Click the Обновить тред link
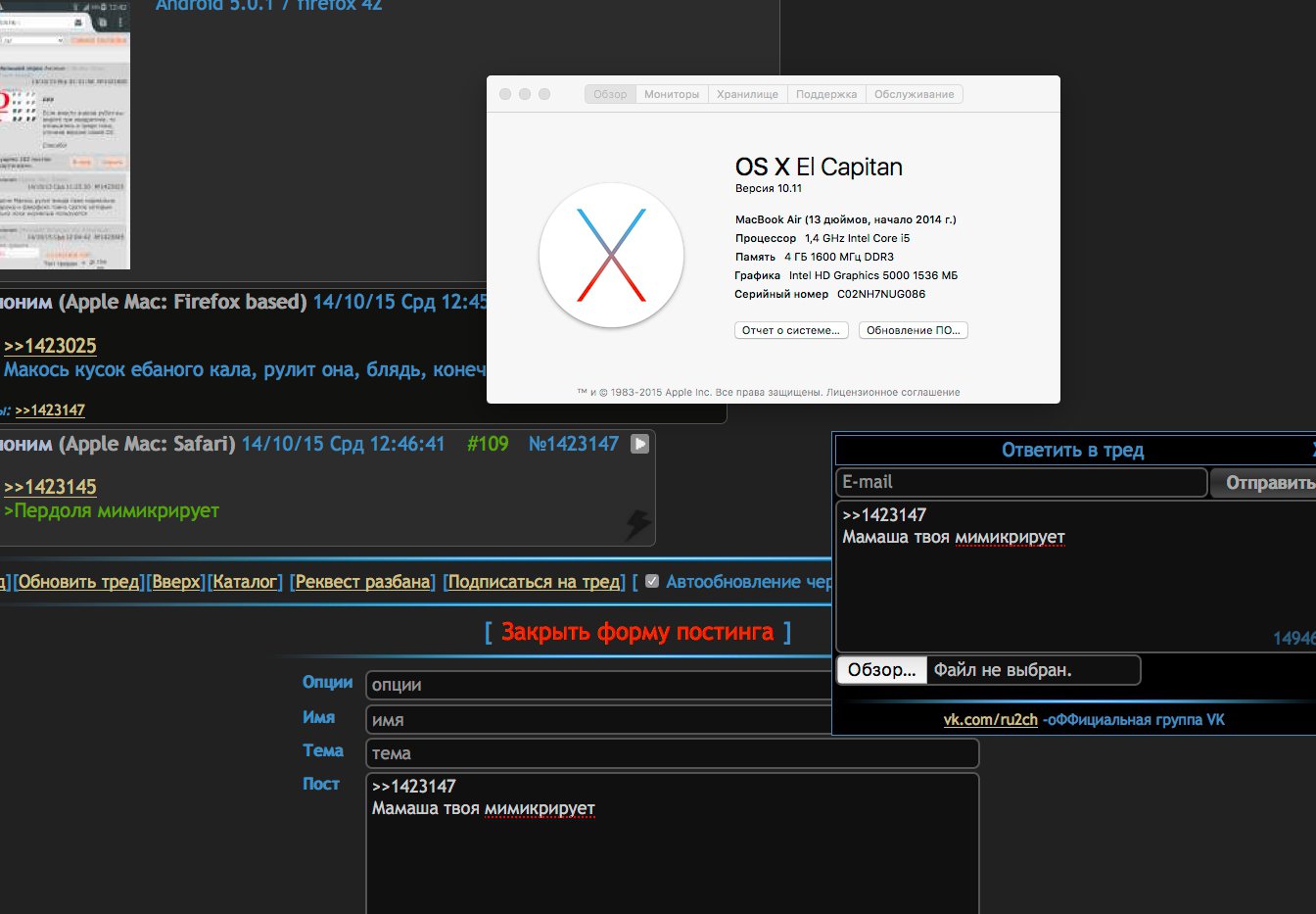The width and height of the screenshot is (1316, 914). coord(81,582)
